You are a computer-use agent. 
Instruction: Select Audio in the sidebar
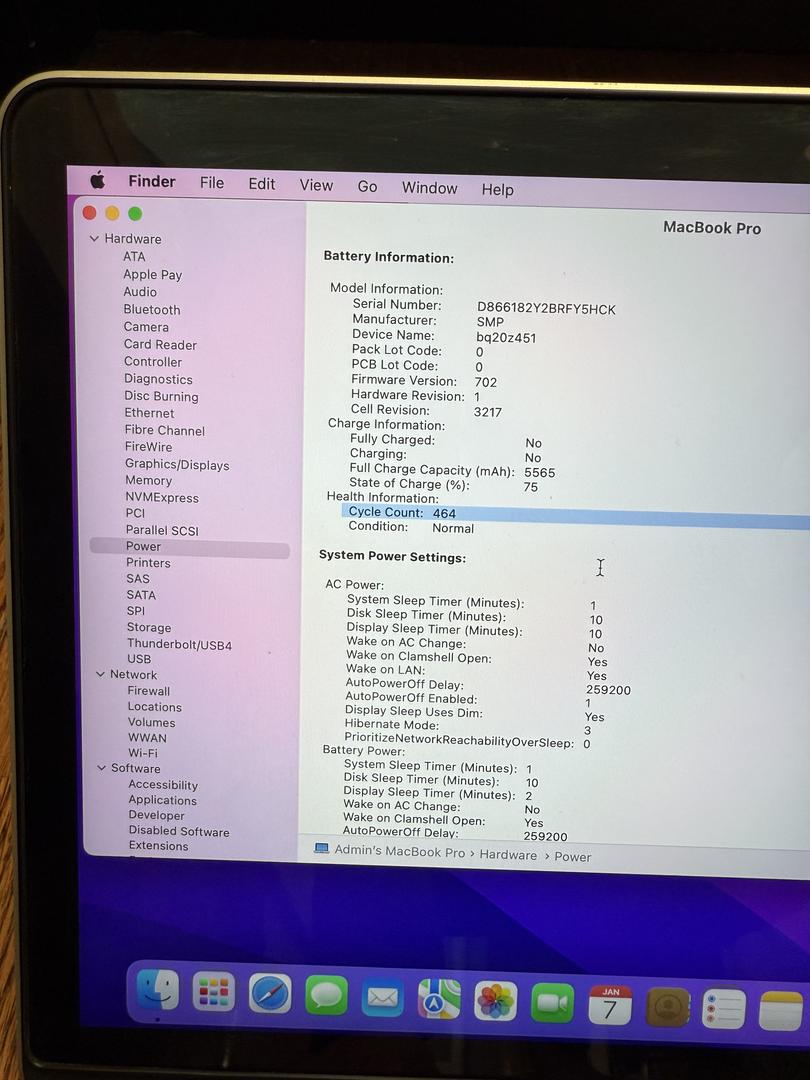pos(140,292)
